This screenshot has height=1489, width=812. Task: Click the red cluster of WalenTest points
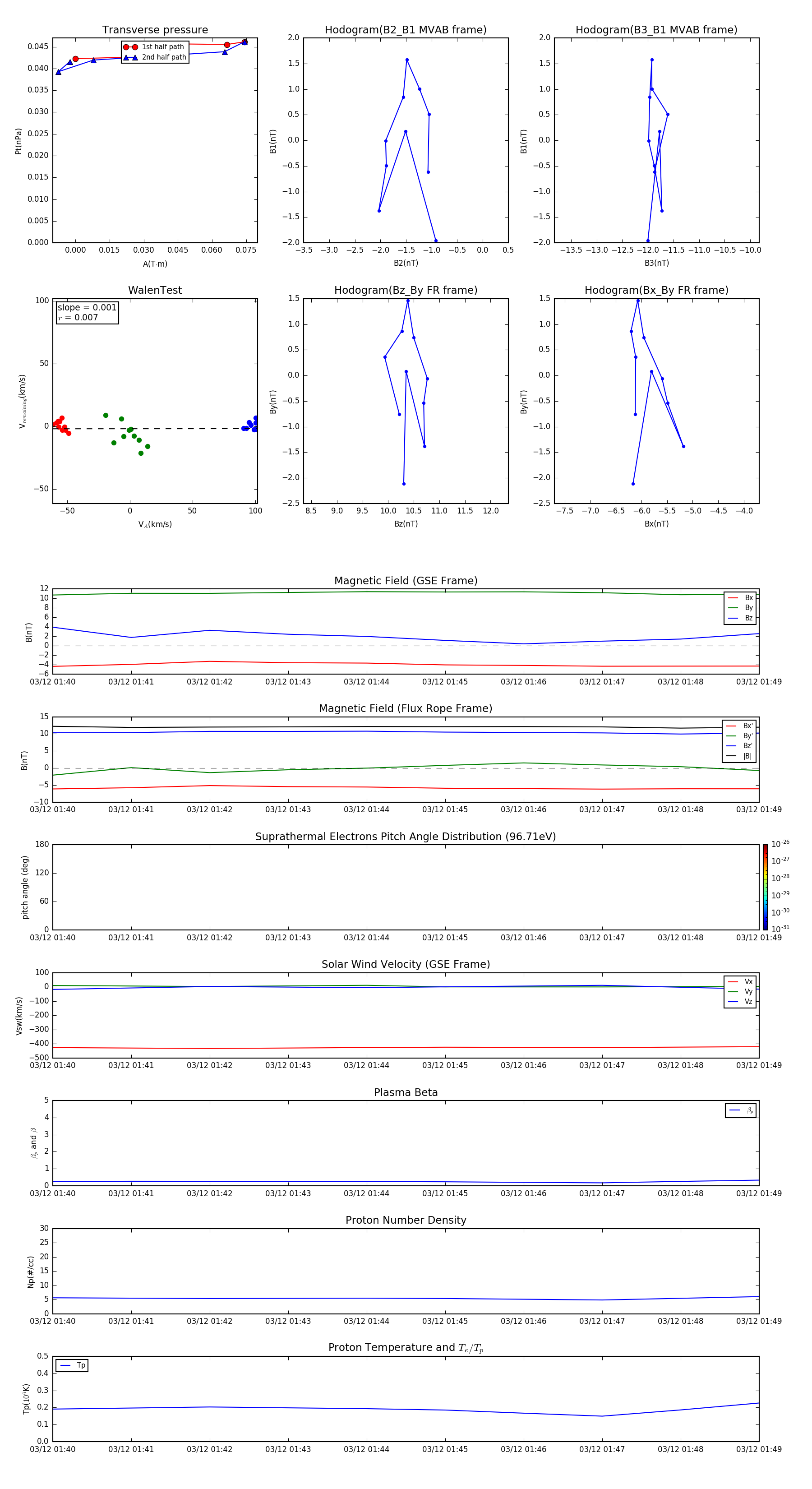[61, 426]
